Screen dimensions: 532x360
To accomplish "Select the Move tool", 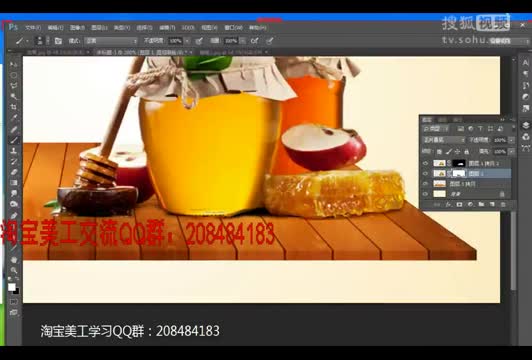I will 14,64.
